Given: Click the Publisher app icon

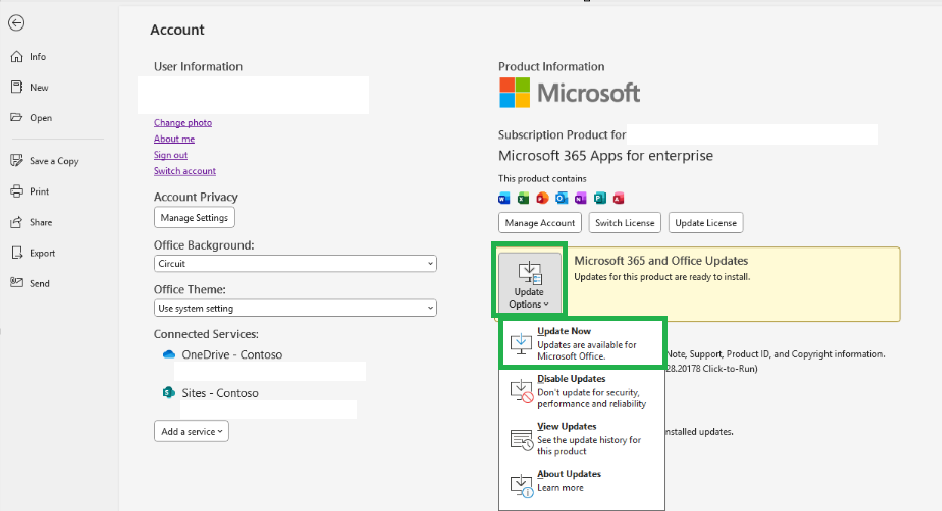Looking at the screenshot, I should point(600,198).
